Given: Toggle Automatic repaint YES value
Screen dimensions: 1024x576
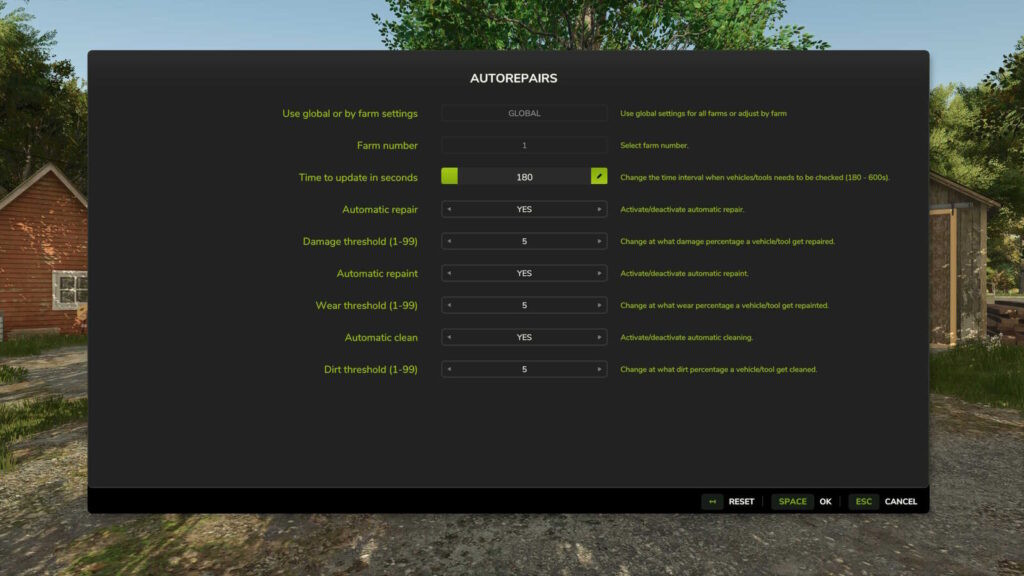Looking at the screenshot, I should pyautogui.click(x=524, y=273).
